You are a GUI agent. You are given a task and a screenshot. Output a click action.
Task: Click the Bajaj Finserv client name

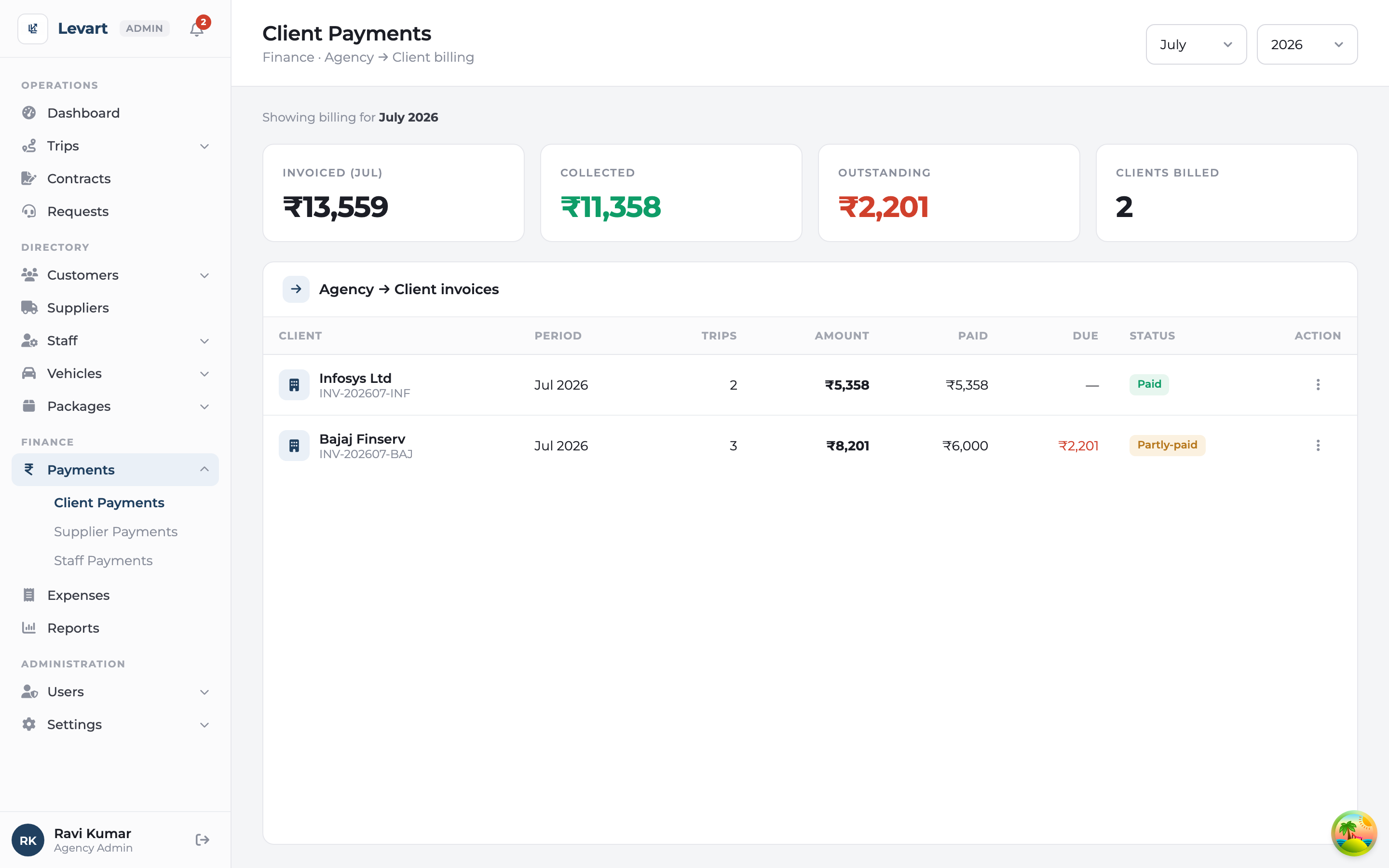pyautogui.click(x=362, y=439)
